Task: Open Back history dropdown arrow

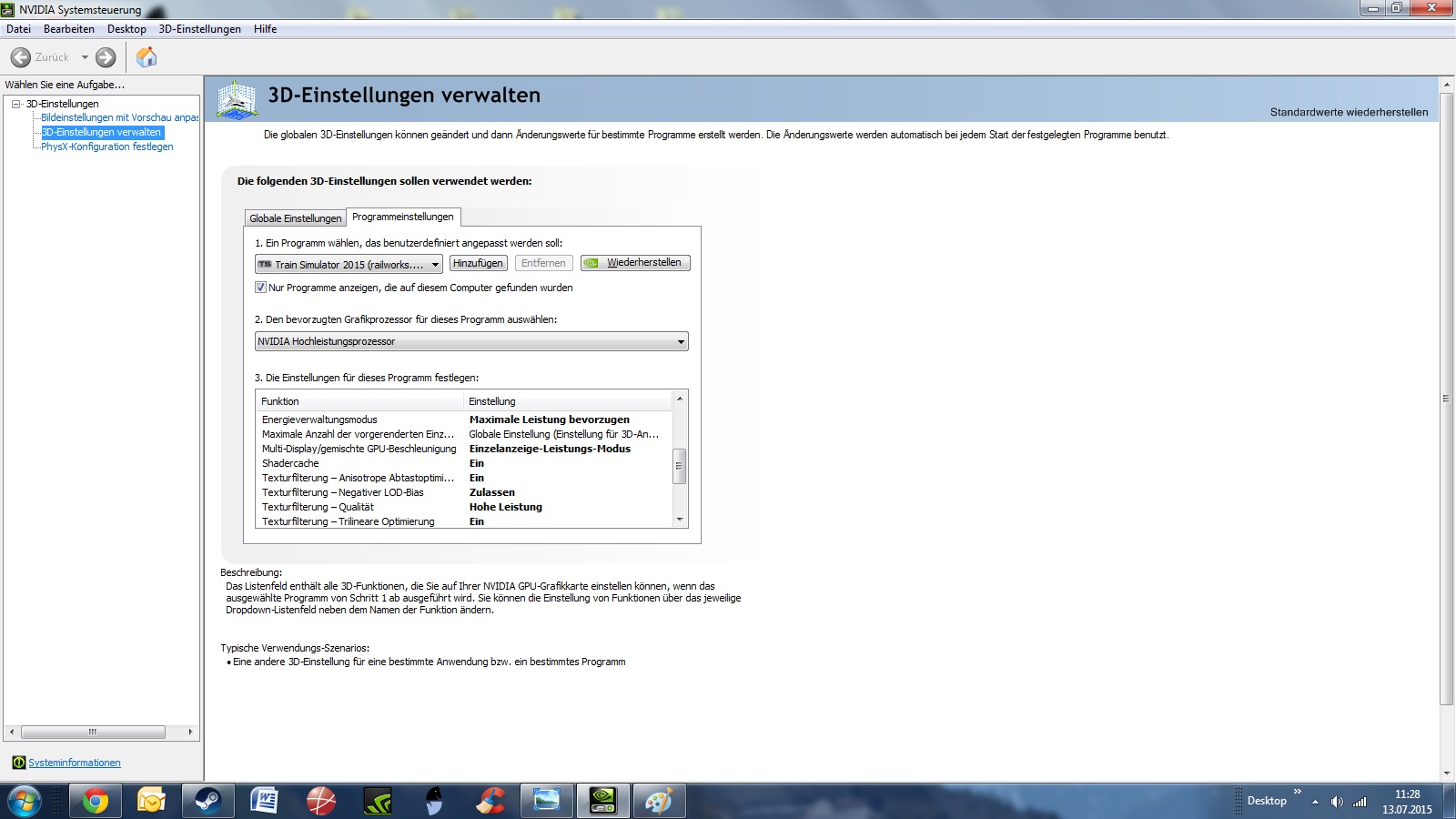Action: click(85, 57)
